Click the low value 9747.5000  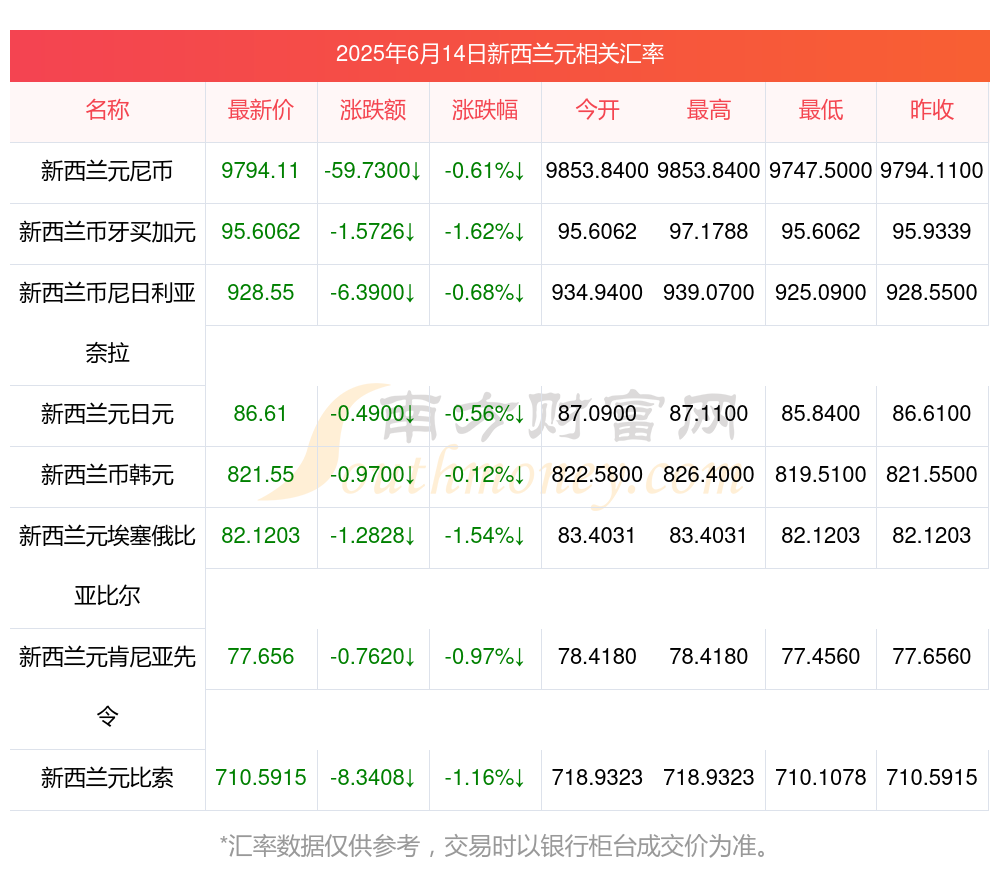[x=820, y=171]
